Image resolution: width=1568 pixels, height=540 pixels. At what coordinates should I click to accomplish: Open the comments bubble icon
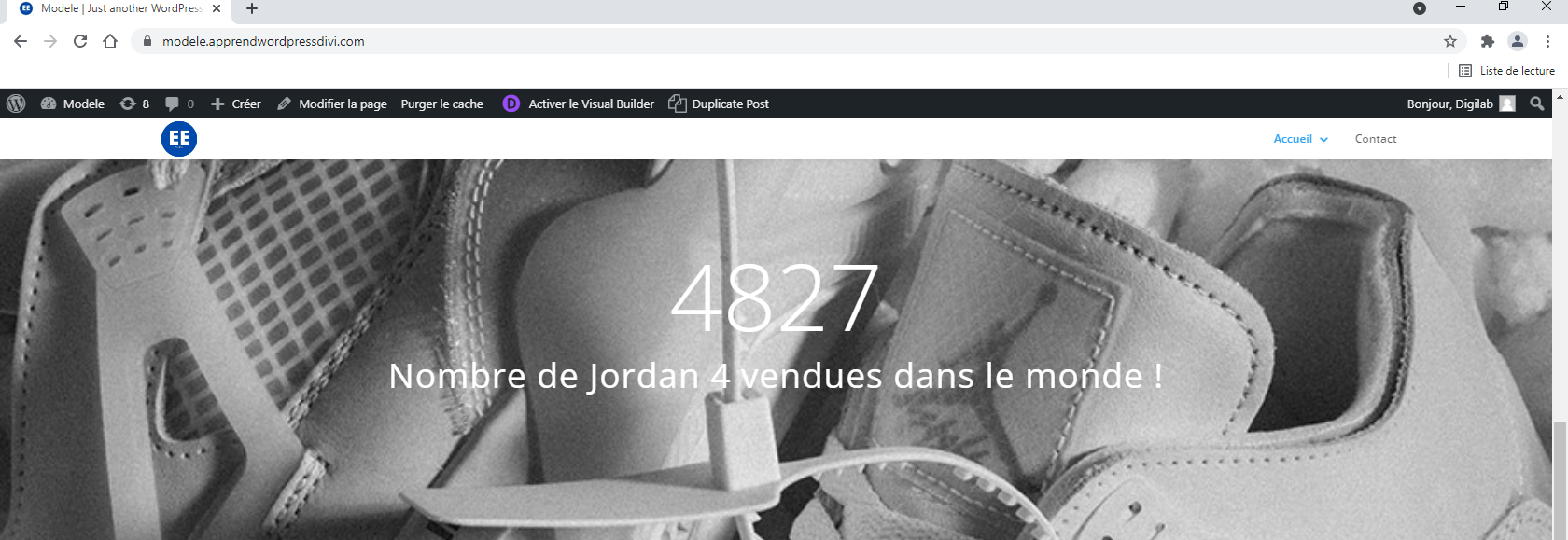172,104
